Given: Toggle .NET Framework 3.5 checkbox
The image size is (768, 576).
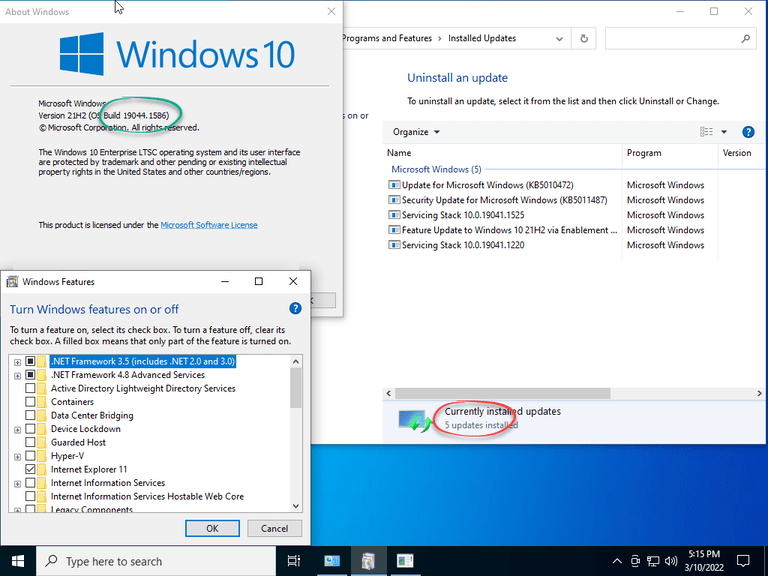Looking at the screenshot, I should click(30, 361).
